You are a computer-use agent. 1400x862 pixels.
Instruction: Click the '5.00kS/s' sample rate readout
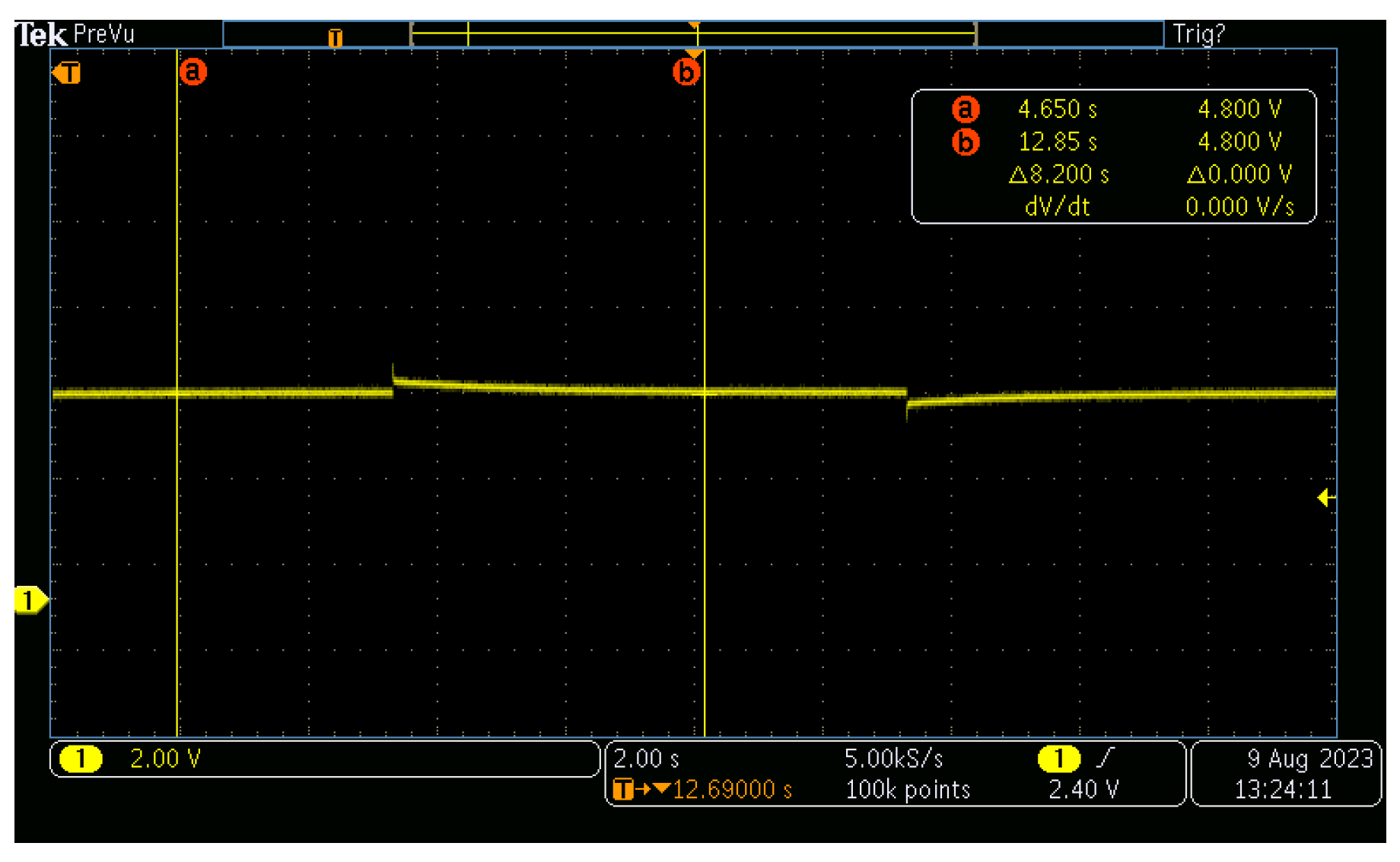[x=894, y=759]
